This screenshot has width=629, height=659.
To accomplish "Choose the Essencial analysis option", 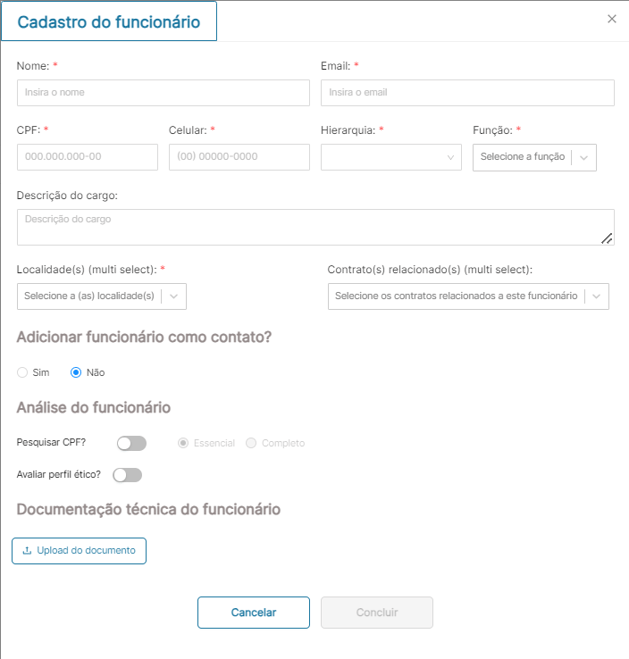I will (183, 443).
